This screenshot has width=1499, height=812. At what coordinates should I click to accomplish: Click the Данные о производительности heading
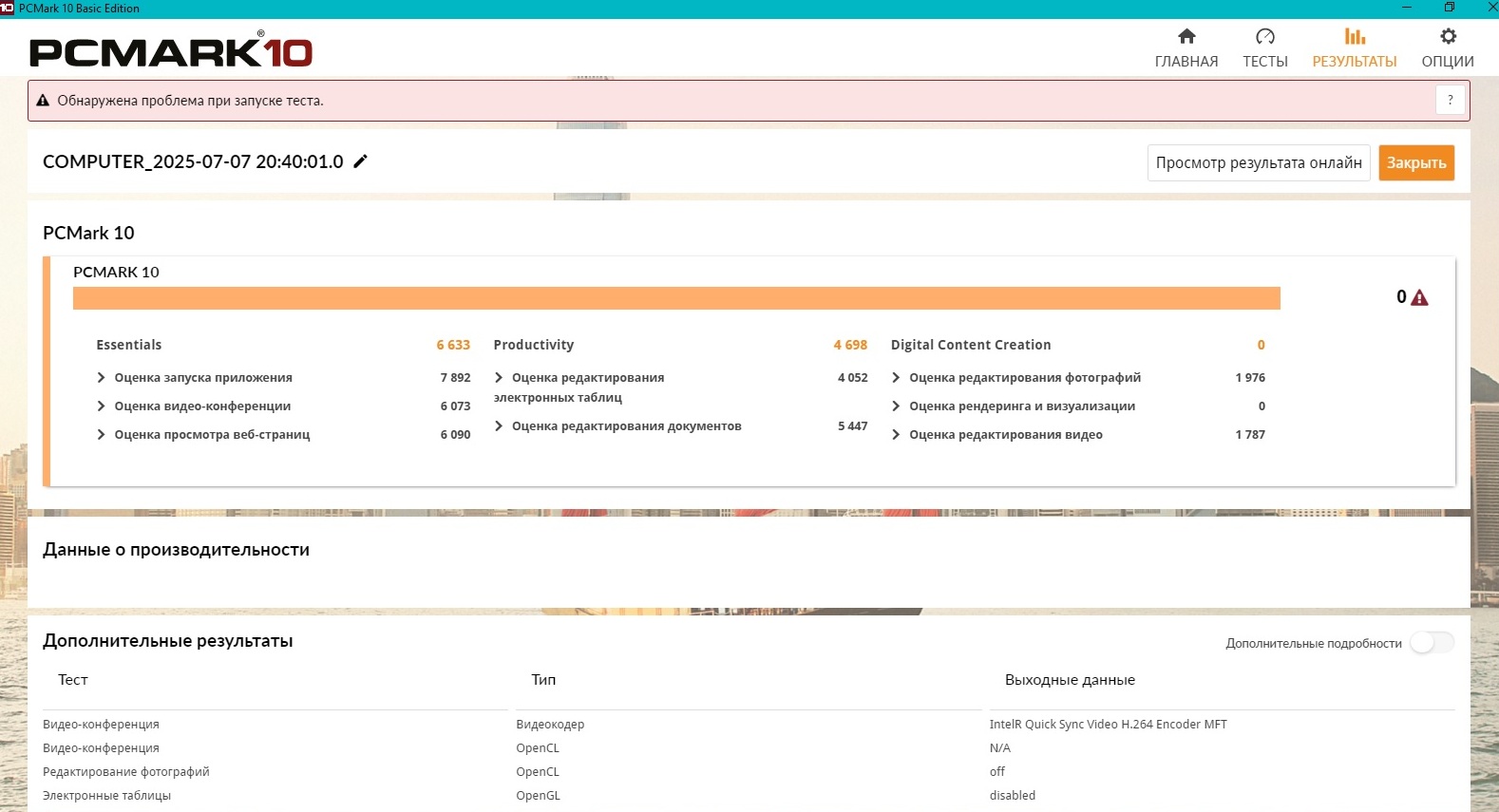[176, 550]
